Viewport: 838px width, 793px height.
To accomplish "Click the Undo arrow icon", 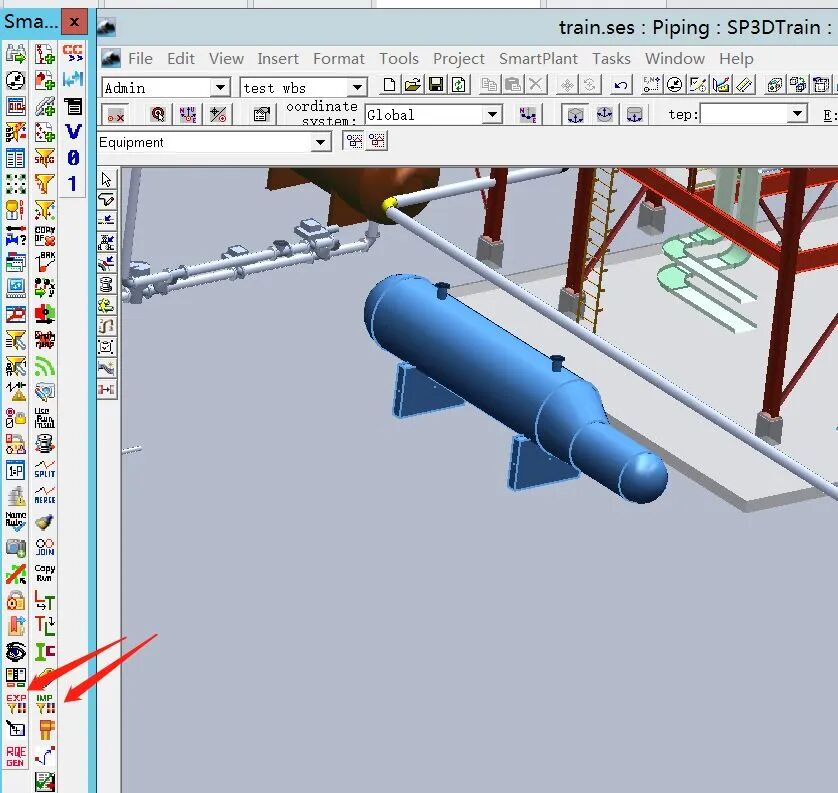I will click(x=620, y=85).
